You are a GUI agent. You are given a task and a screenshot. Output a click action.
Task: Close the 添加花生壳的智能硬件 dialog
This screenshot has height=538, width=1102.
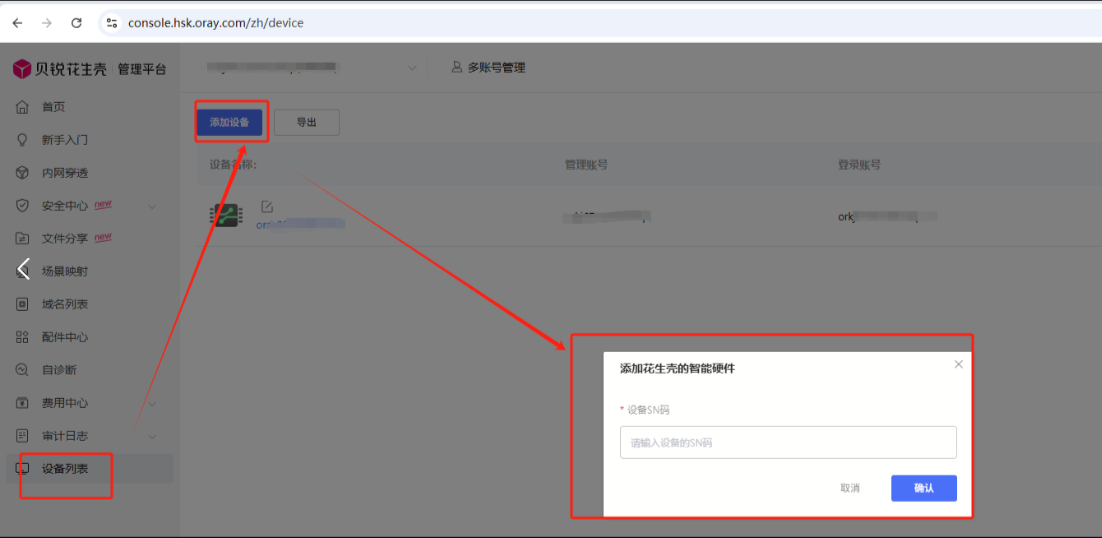coord(959,365)
